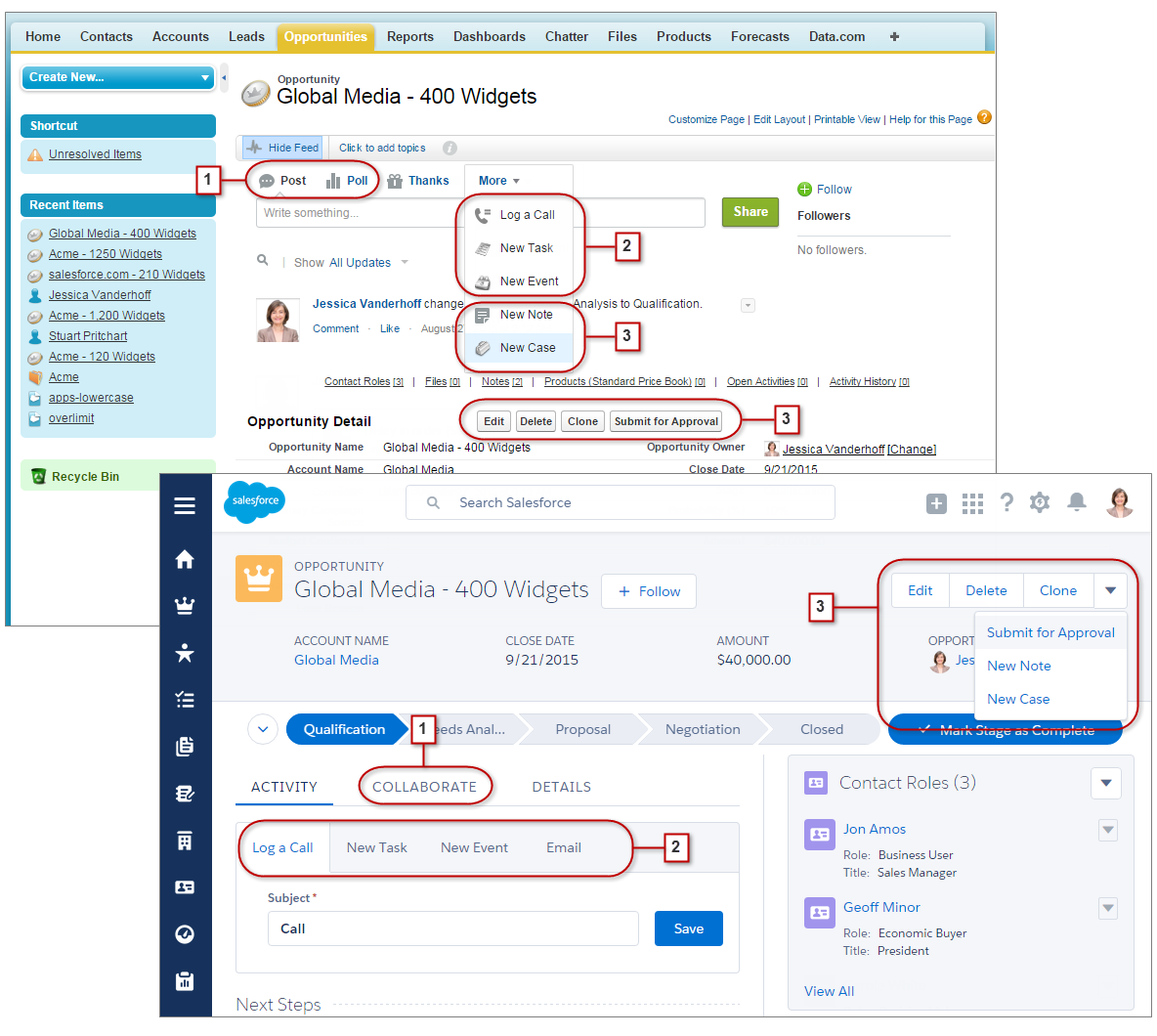Screen dimensions: 1157x1036
Task: Open Reports icon at bottom of Lightning sidebar
Action: [x=185, y=981]
